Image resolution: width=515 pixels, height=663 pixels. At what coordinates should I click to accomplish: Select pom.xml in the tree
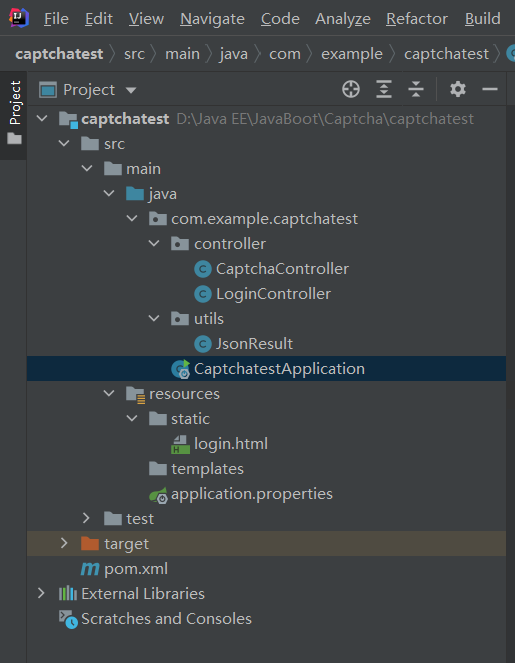[x=136, y=569]
